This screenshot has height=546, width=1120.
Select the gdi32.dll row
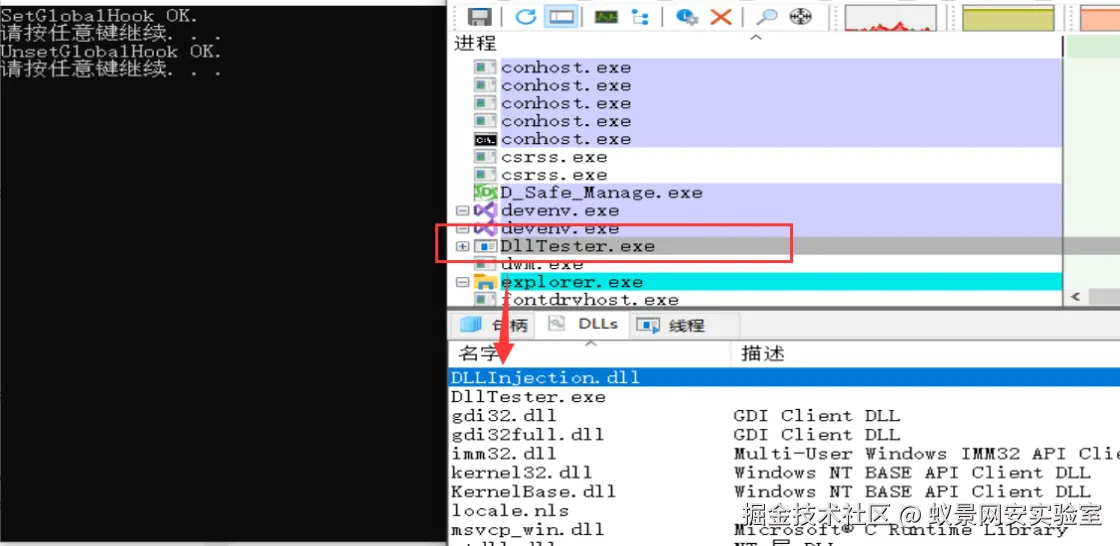pyautogui.click(x=504, y=416)
